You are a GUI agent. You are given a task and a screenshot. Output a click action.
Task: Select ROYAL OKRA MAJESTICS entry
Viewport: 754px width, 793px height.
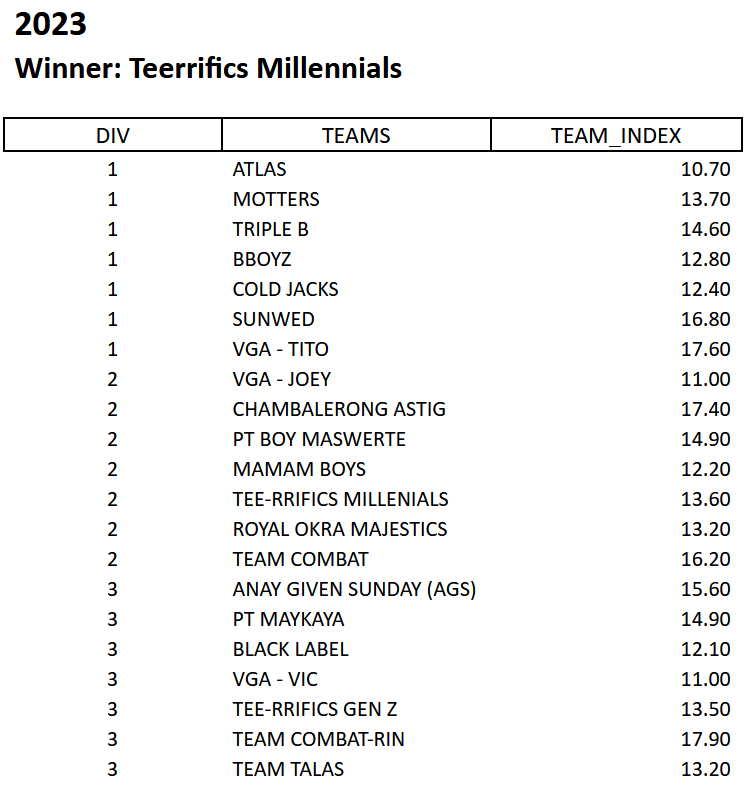click(x=340, y=529)
